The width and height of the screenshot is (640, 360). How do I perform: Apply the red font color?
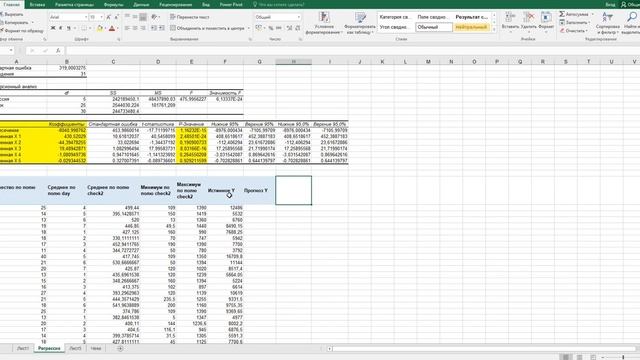tap(112, 28)
